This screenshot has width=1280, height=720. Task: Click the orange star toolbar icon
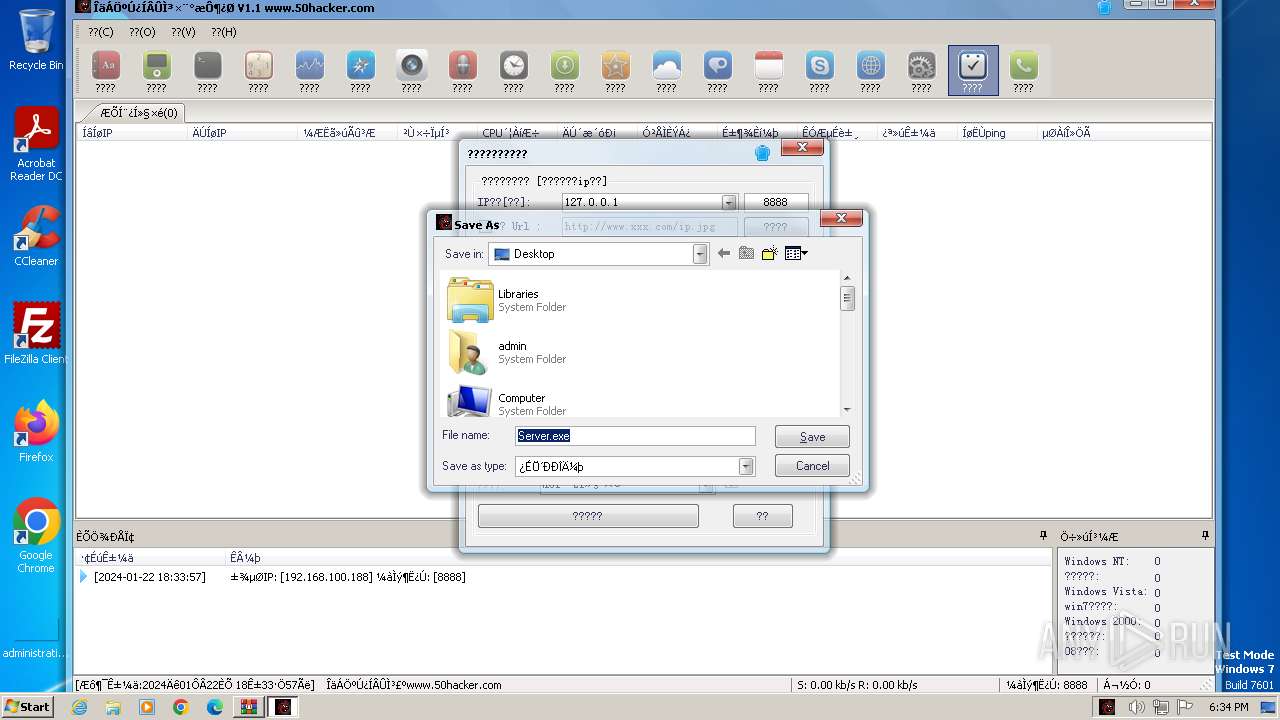click(615, 67)
